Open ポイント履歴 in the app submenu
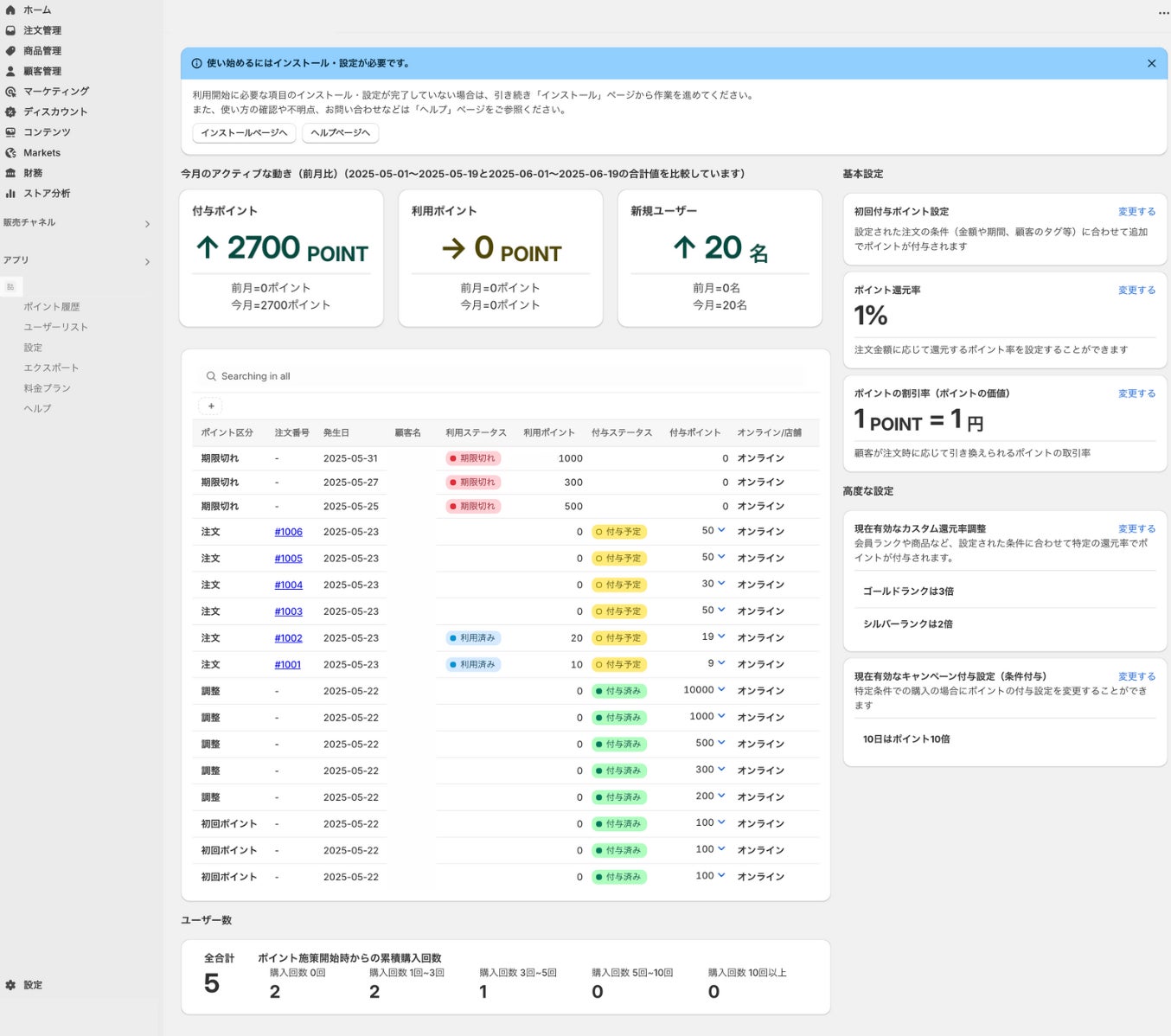 point(52,307)
